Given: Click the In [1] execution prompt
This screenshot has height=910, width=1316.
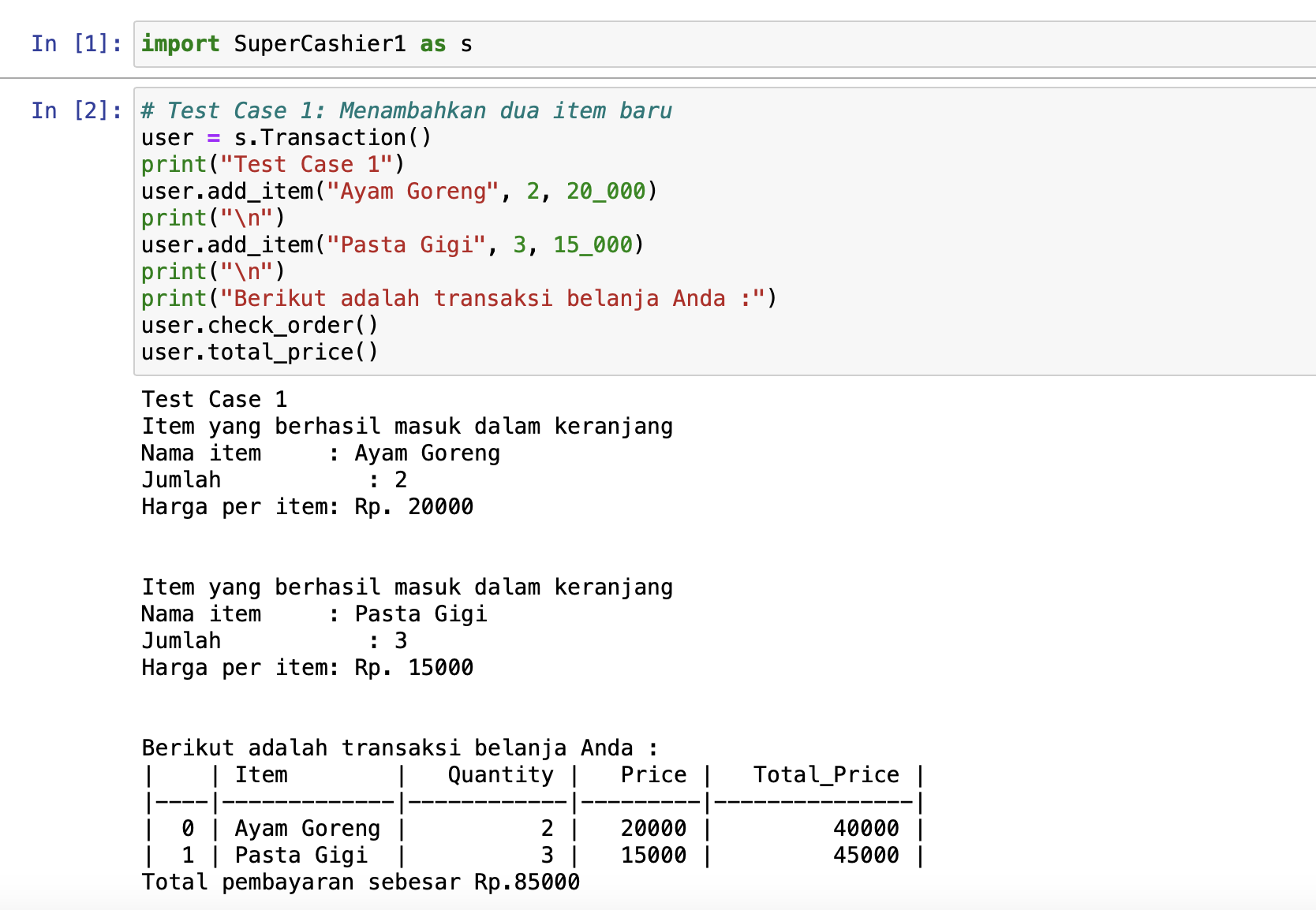Looking at the screenshot, I should click(x=76, y=43).
